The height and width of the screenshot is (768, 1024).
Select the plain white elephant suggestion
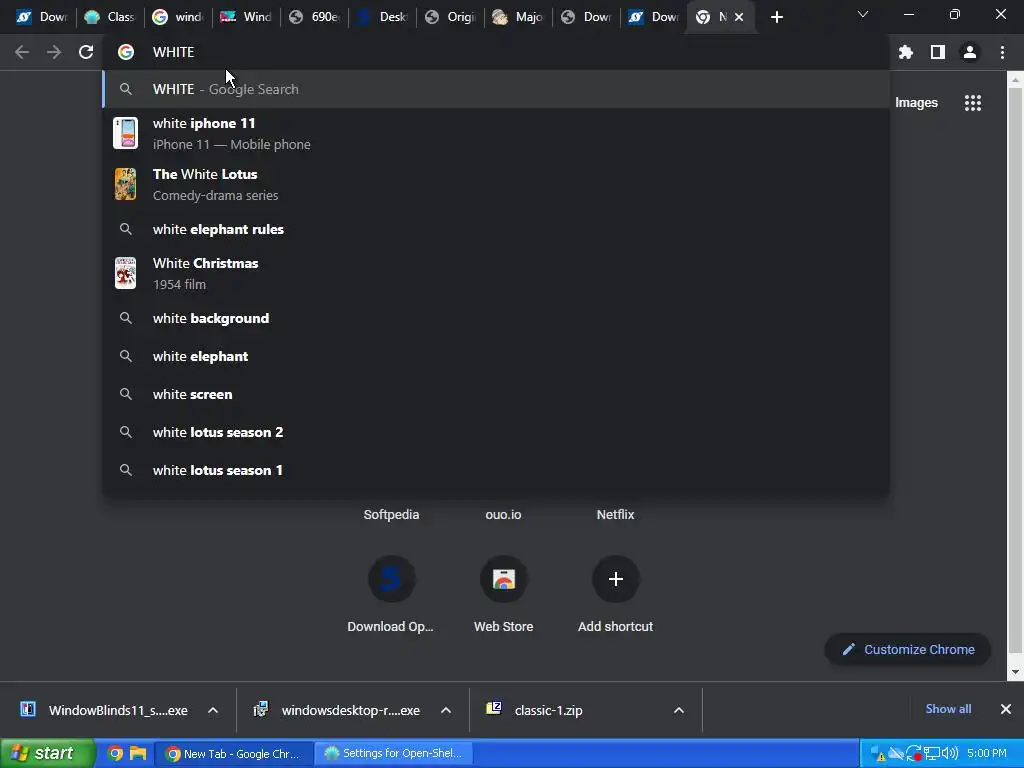[496, 356]
